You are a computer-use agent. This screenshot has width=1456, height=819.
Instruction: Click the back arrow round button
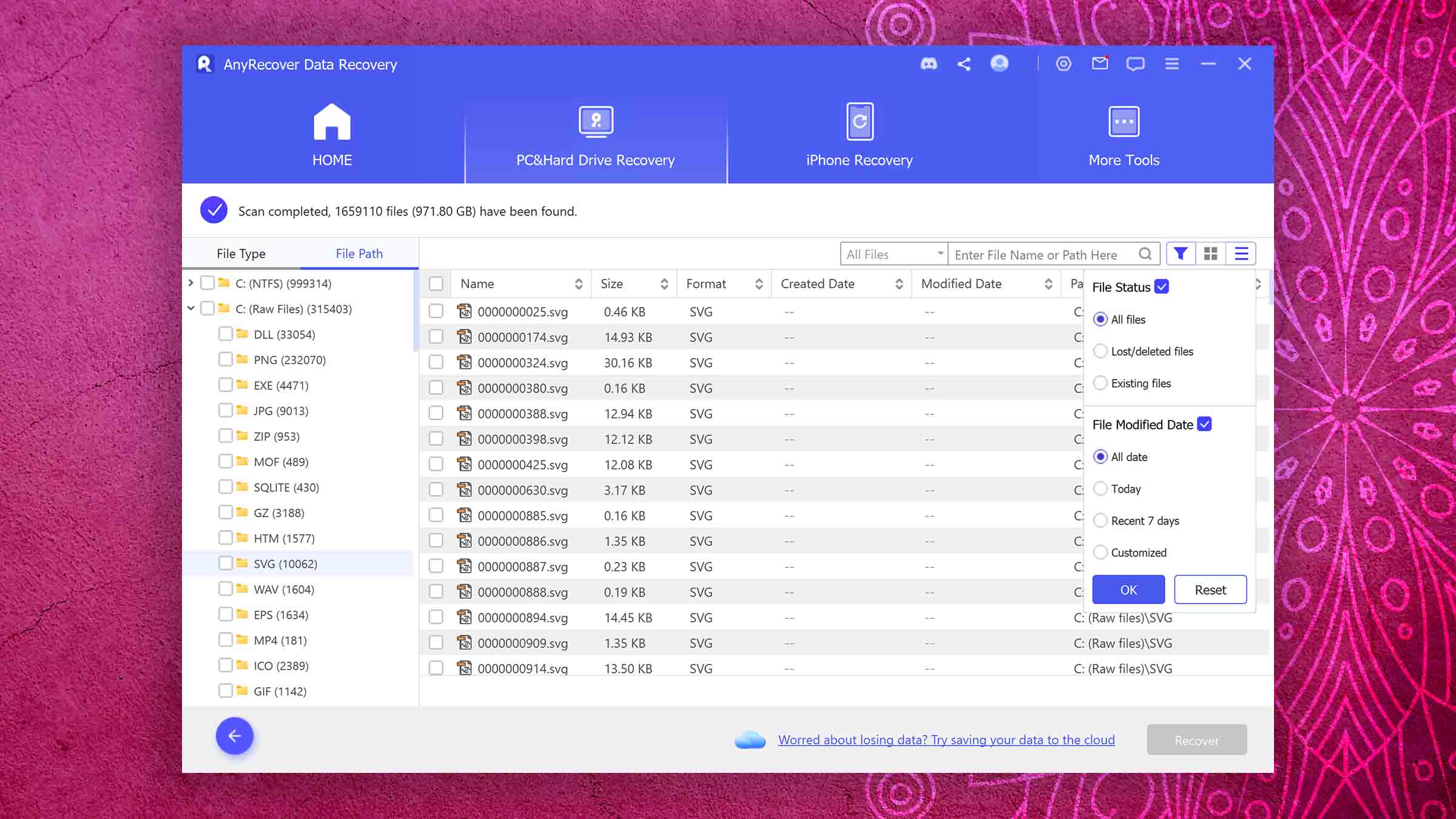(x=235, y=736)
